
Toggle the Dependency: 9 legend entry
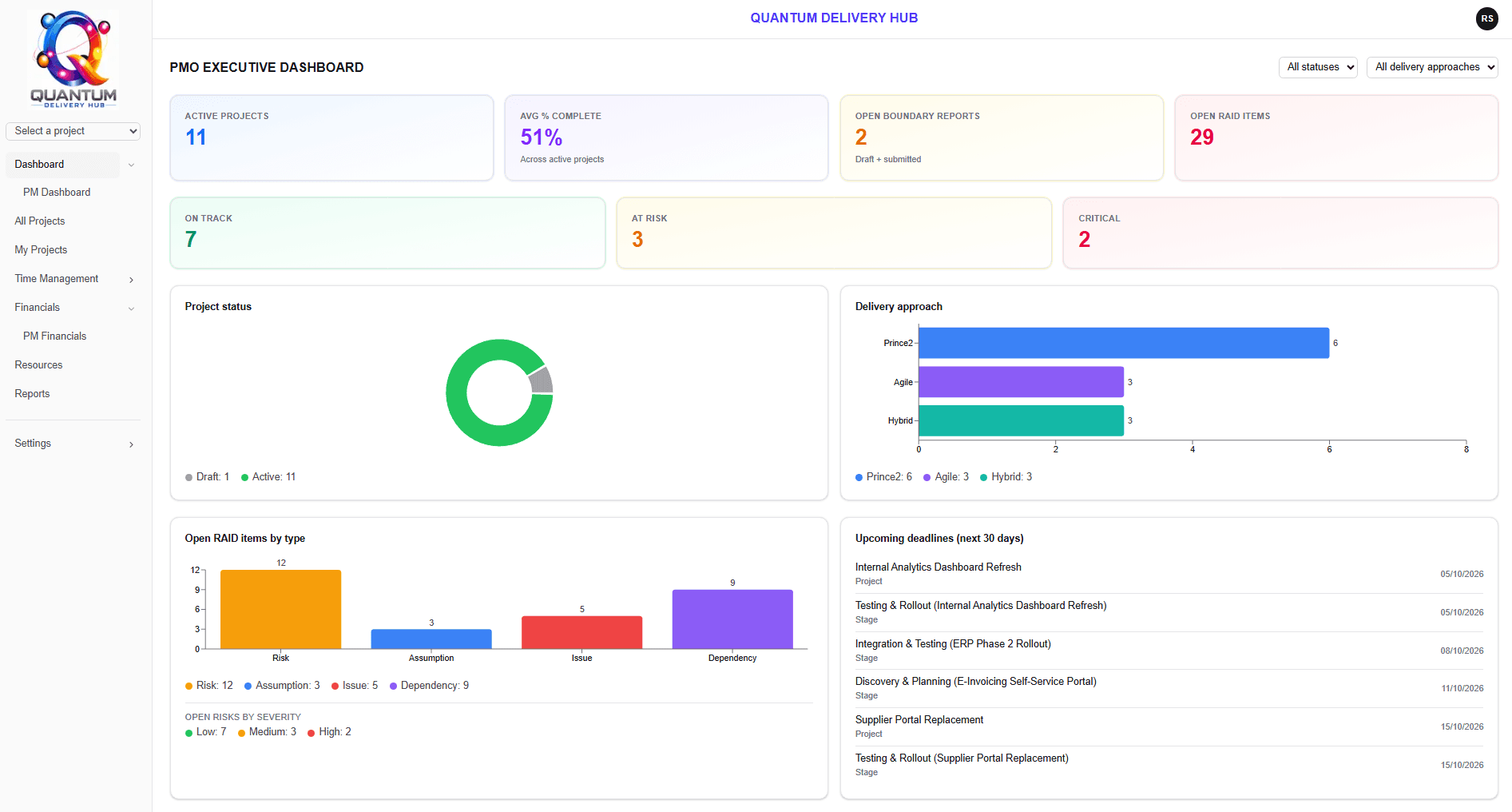[x=430, y=686]
